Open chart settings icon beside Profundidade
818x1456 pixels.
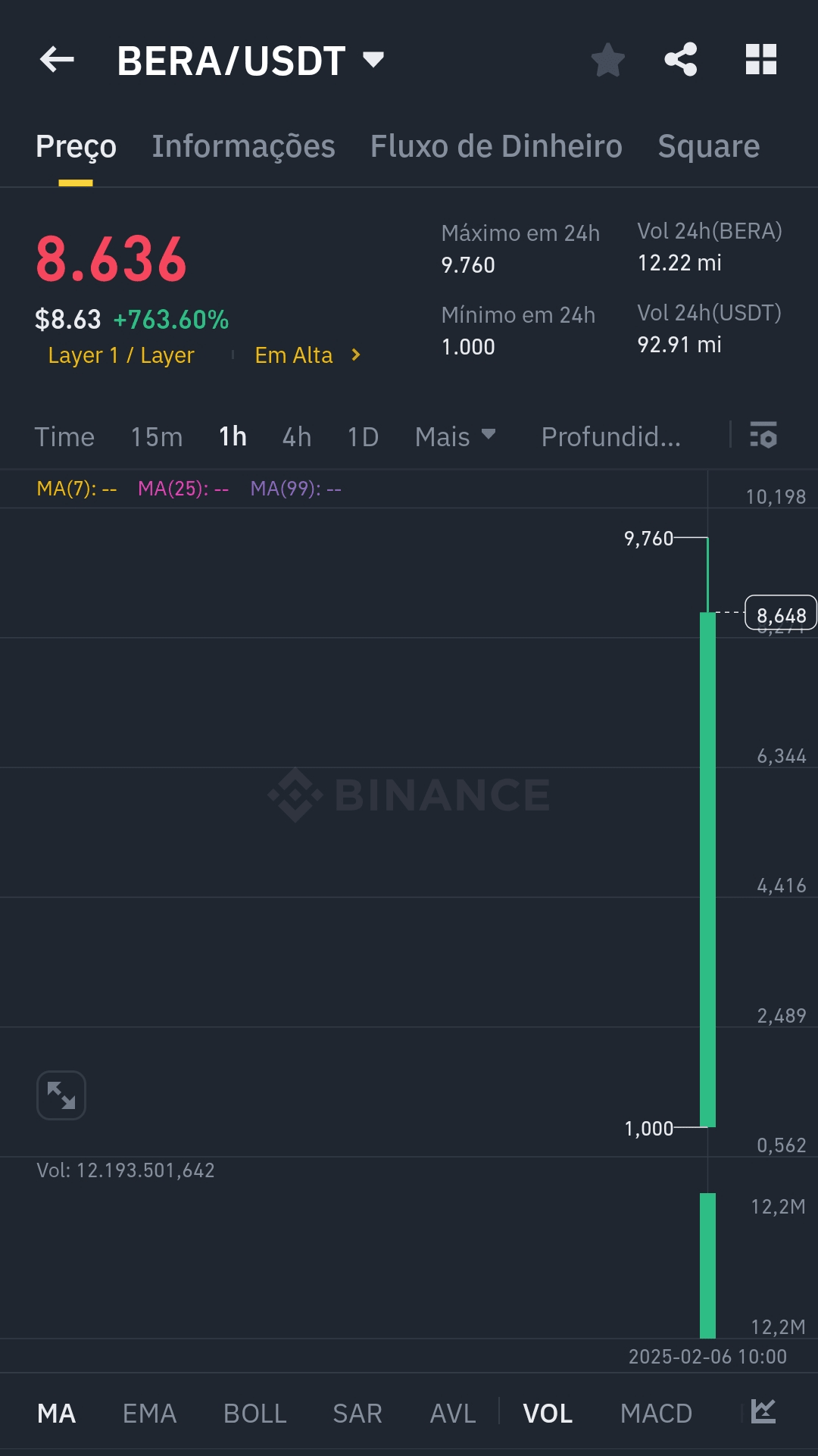click(763, 436)
